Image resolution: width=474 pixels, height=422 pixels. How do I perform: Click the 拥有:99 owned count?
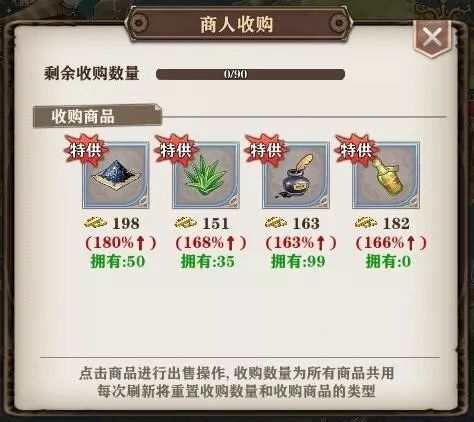click(298, 261)
